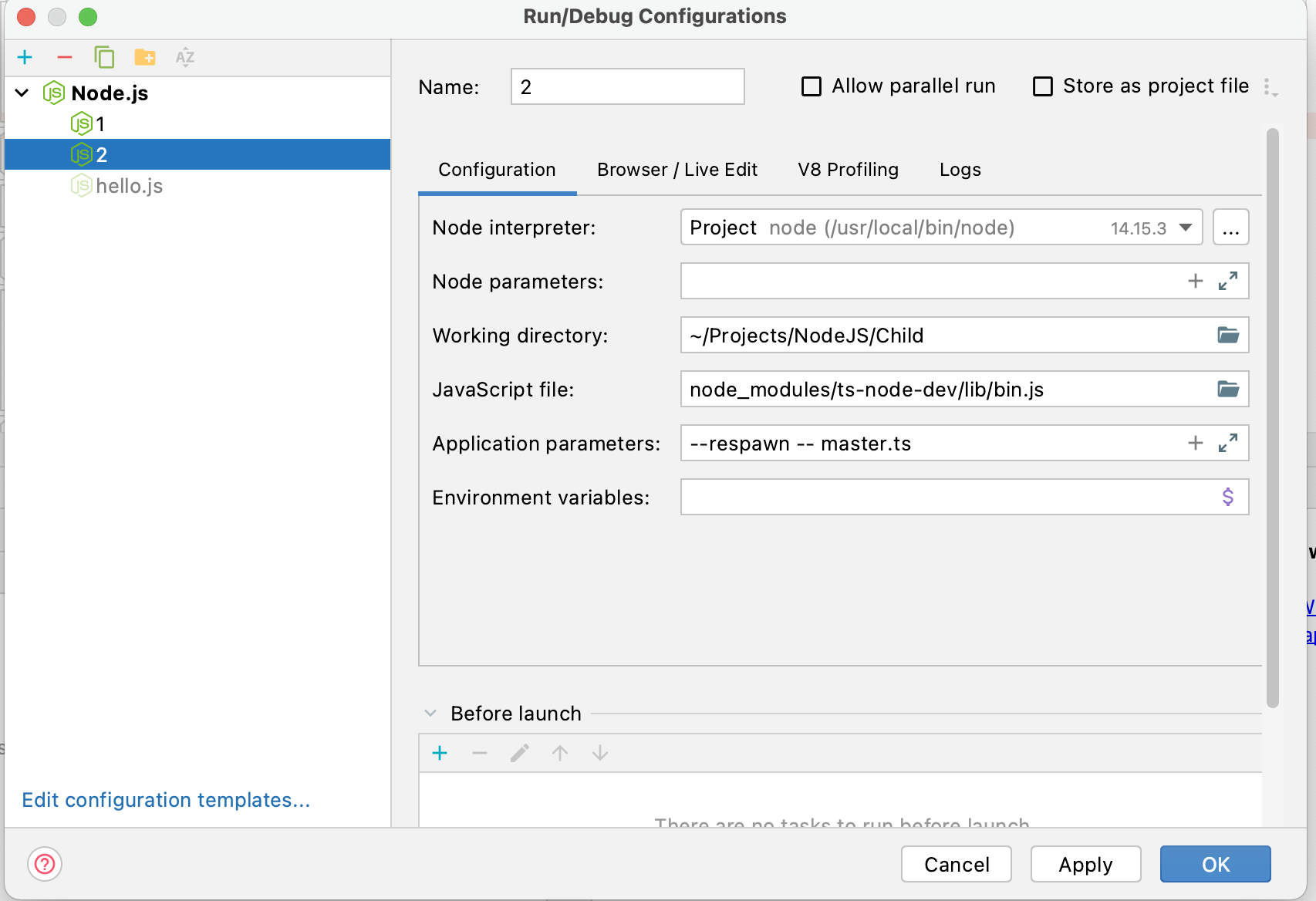Open the help button
The image size is (1316, 901).
pyautogui.click(x=45, y=864)
